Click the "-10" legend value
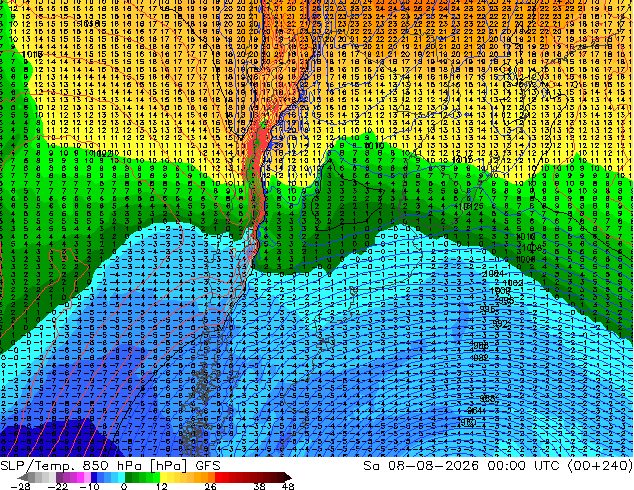Image resolution: width=634 pixels, height=490 pixels. tap(89, 486)
